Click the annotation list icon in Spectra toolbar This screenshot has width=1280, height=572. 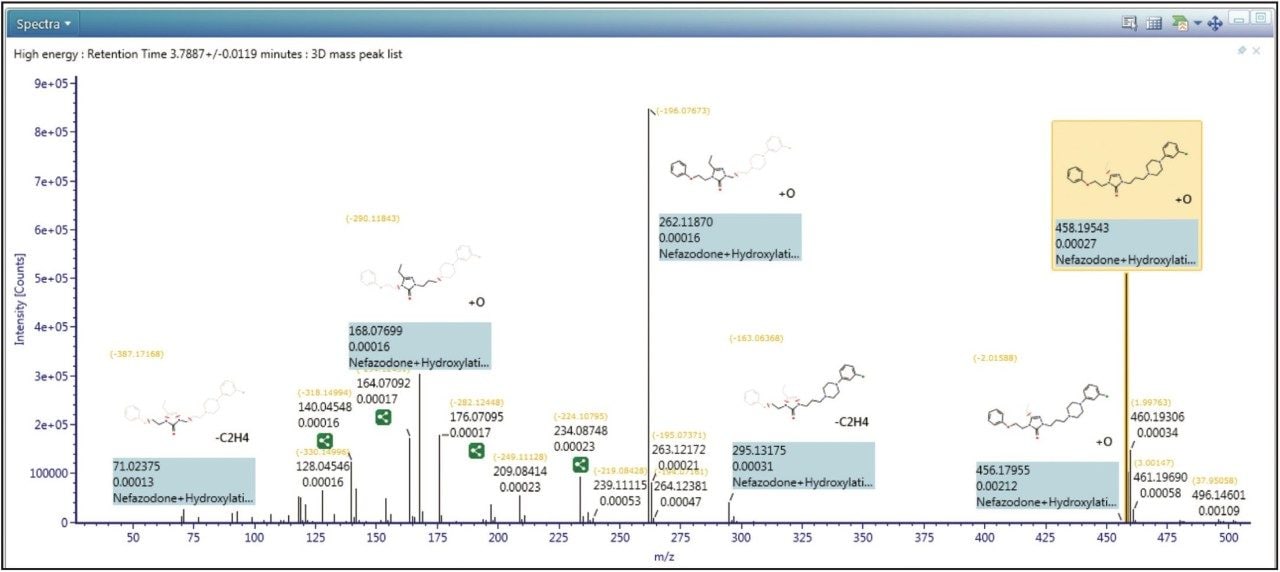(1129, 22)
